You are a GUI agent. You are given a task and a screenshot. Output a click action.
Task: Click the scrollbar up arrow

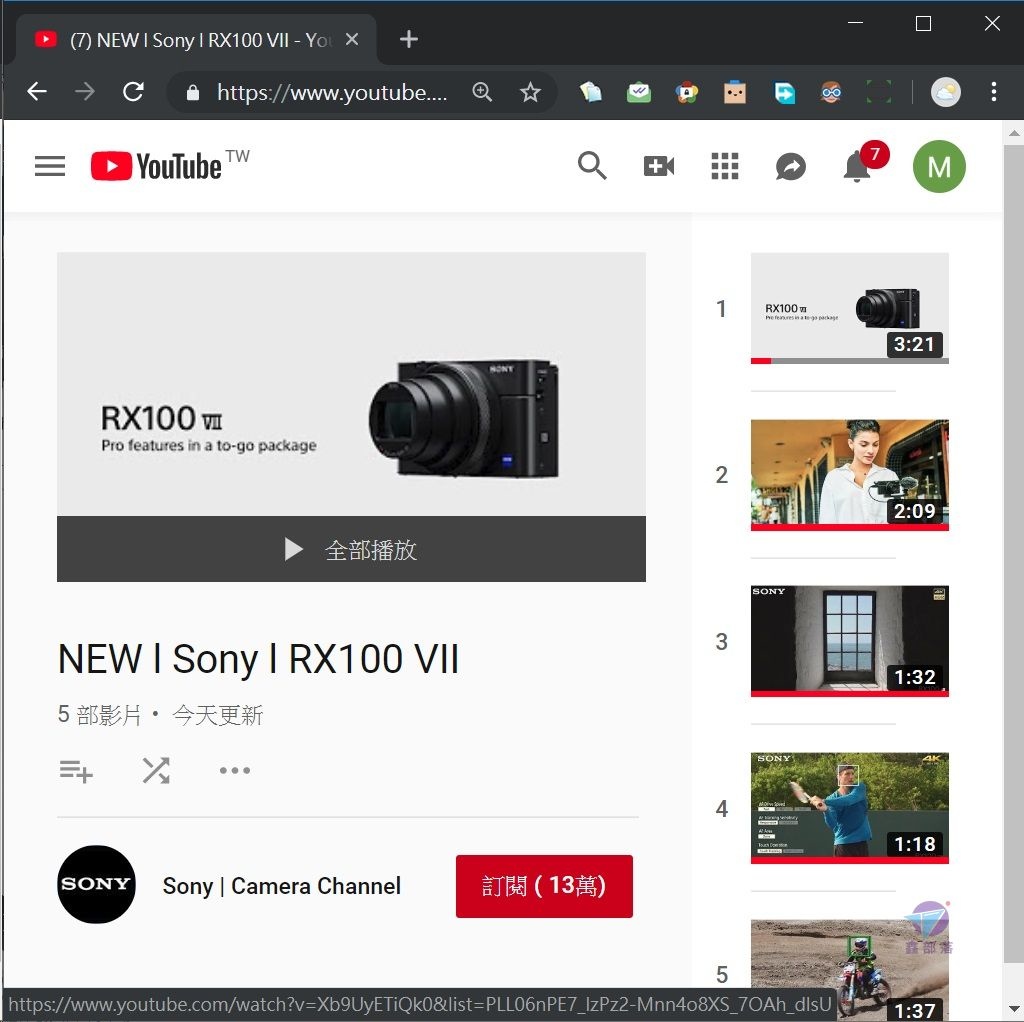click(x=1014, y=133)
